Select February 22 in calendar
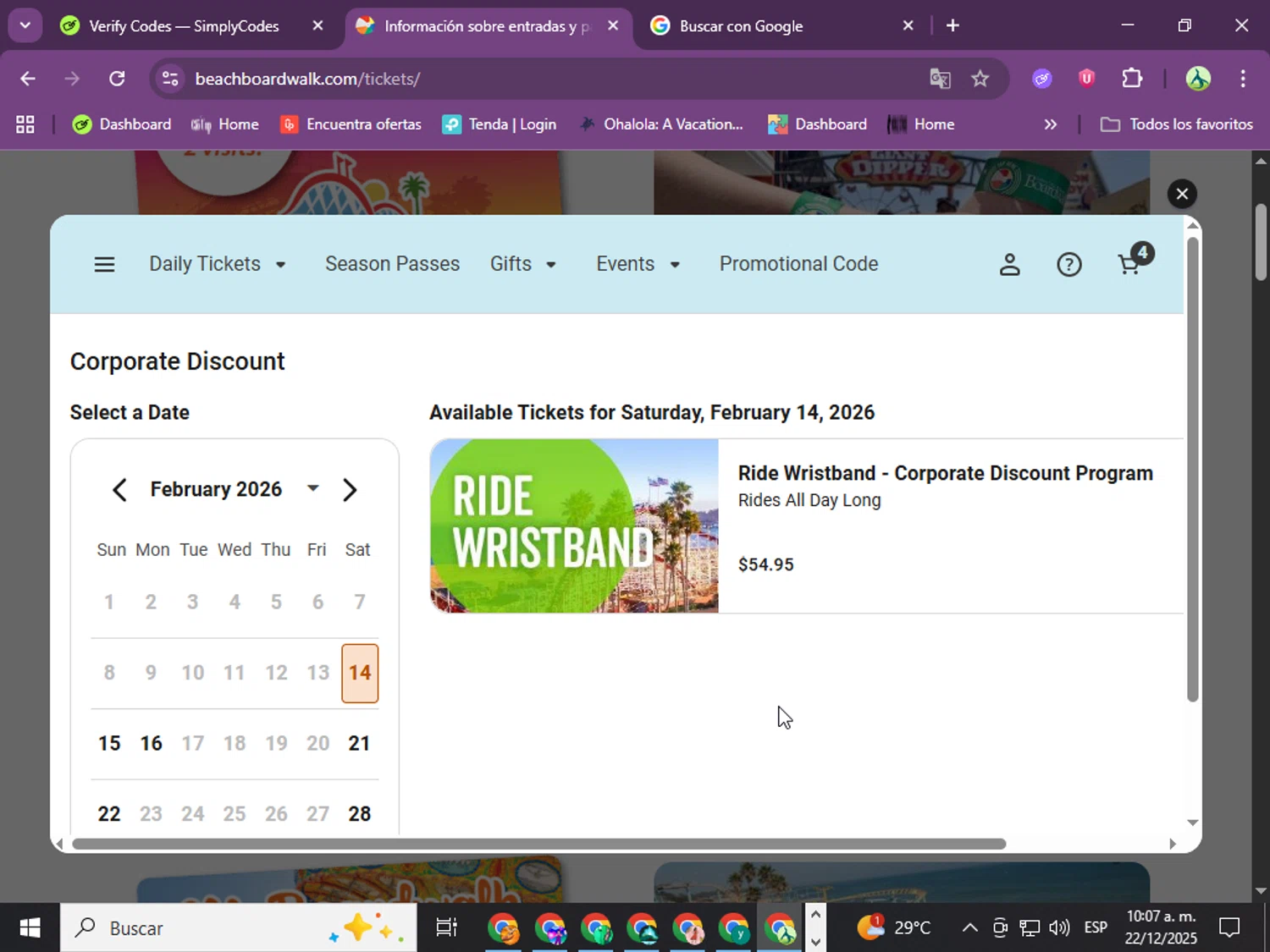This screenshot has width=1270, height=952. click(x=109, y=814)
